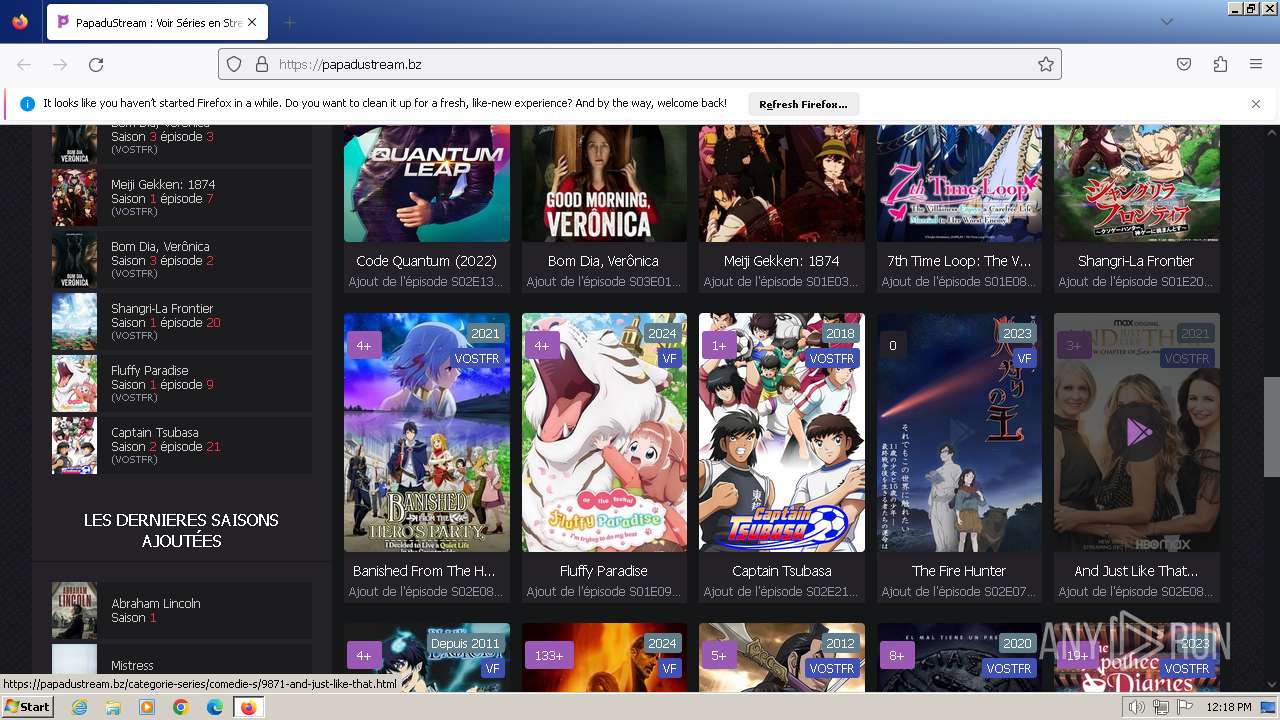Click the Quantum Leap poster image
Screen dimensions: 1280x720
pyautogui.click(x=427, y=183)
